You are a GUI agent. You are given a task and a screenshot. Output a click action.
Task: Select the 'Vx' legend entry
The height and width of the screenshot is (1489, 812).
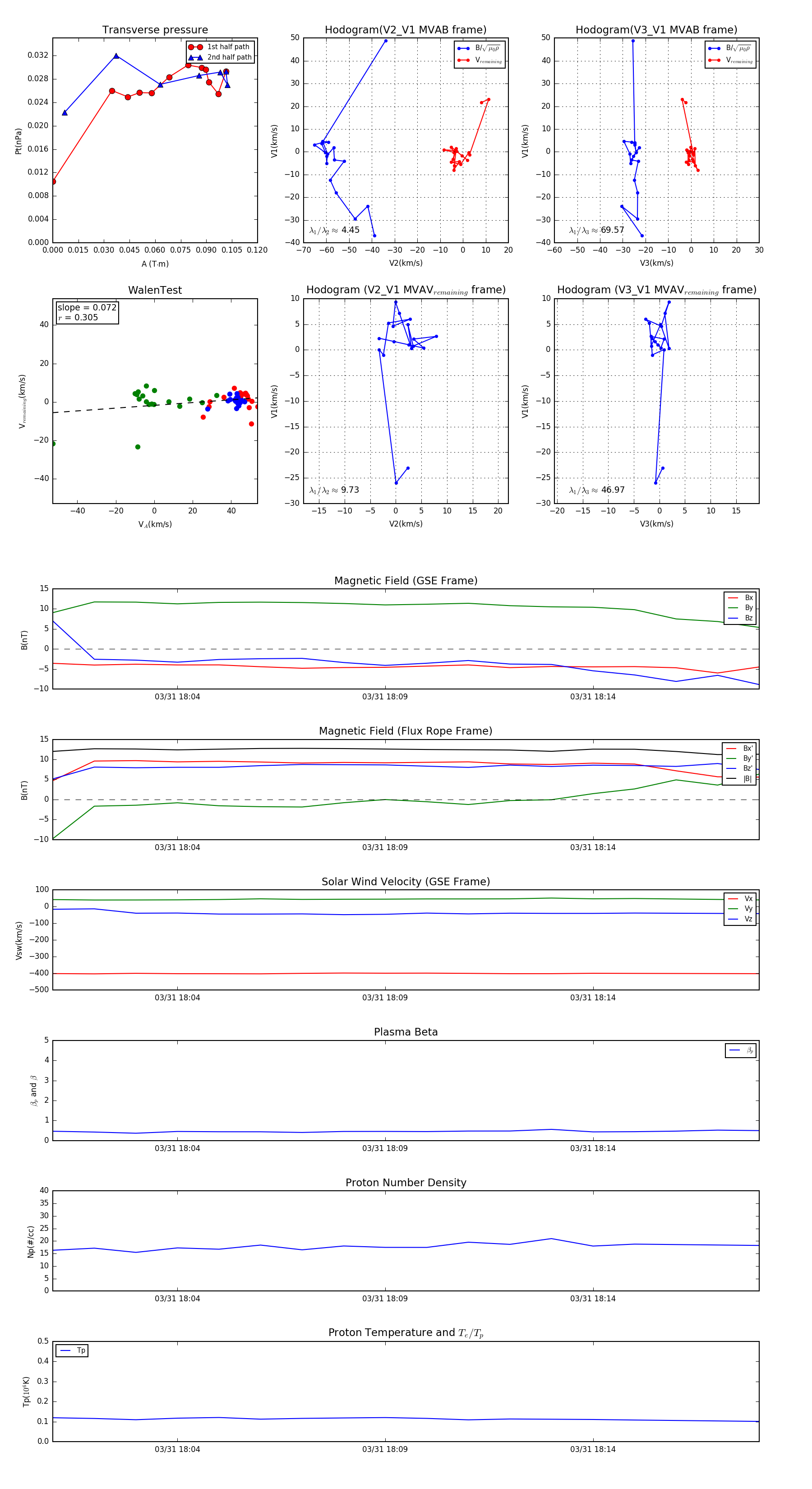click(x=740, y=899)
